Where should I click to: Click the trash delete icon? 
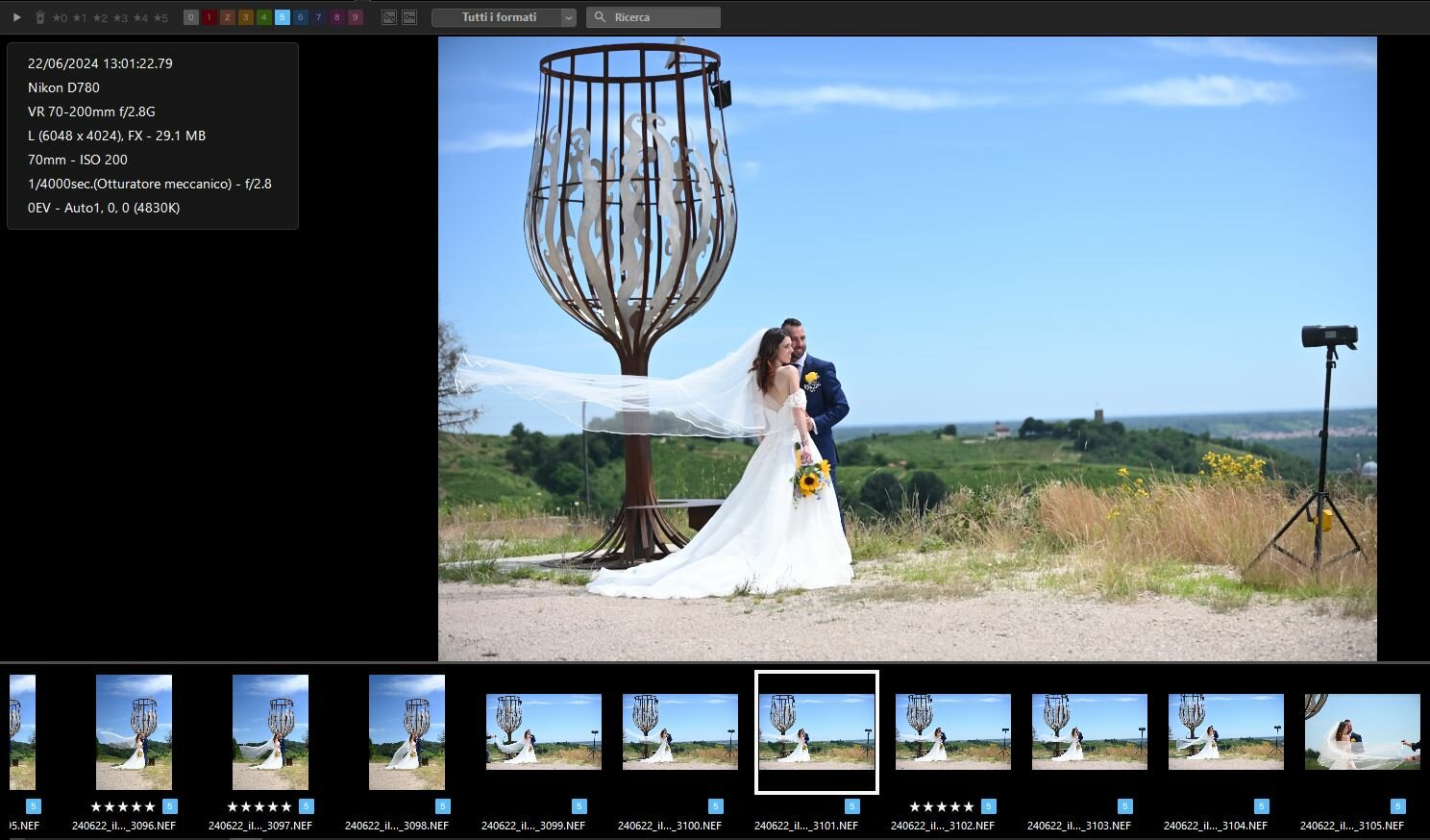[x=39, y=17]
